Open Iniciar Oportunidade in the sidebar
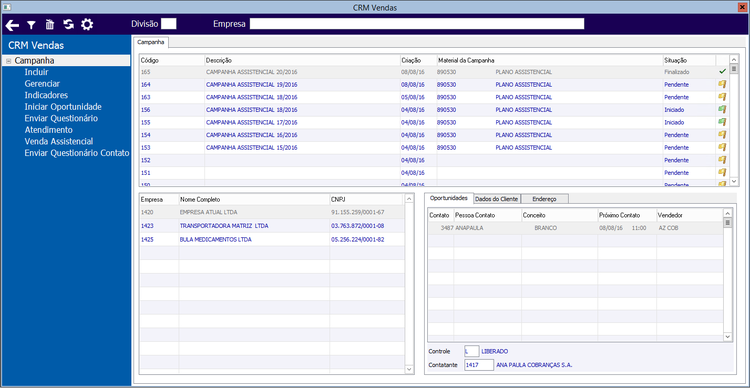Image resolution: width=750 pixels, height=388 pixels. pos(63,107)
